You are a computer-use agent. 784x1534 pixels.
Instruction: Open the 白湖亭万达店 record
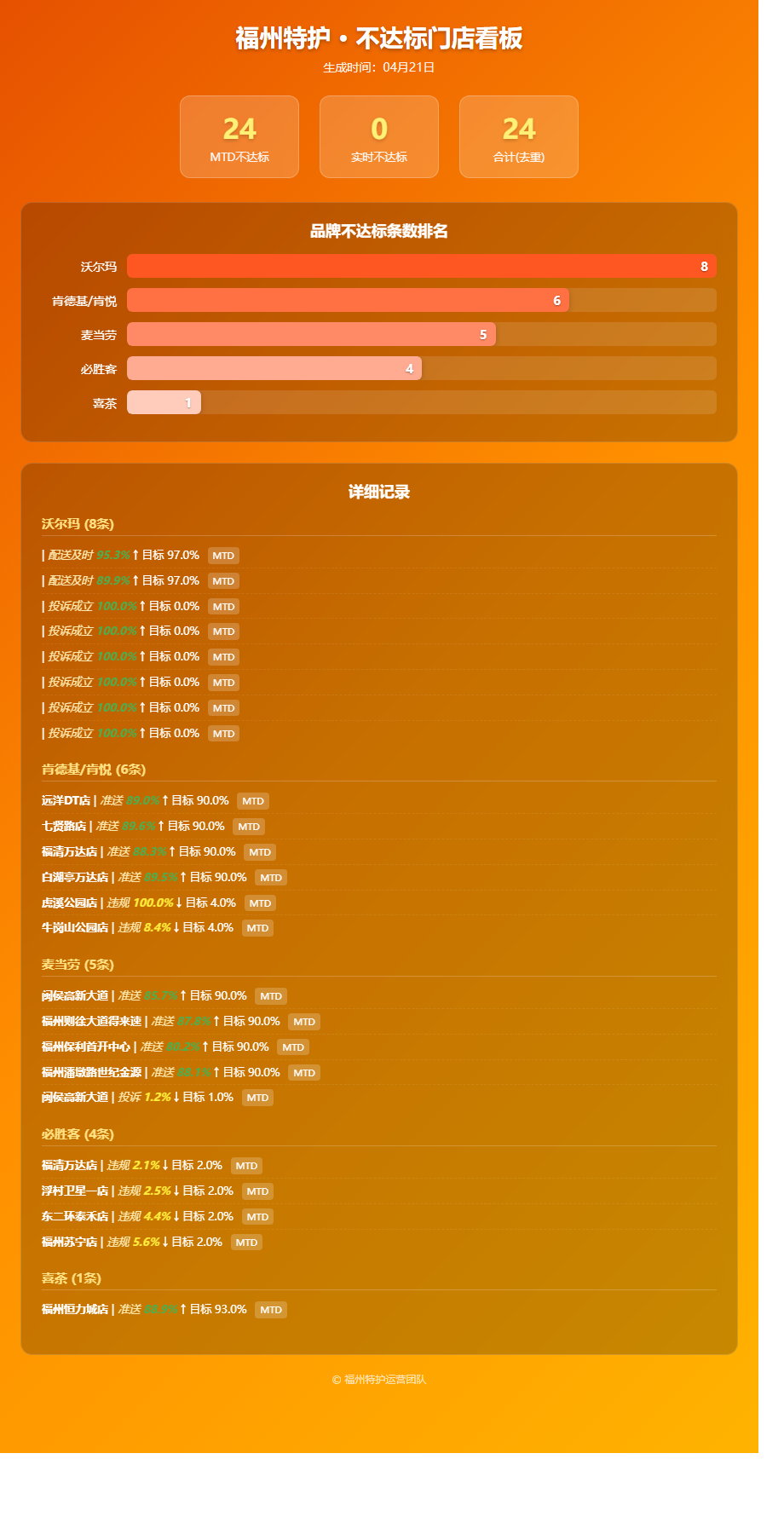point(379,878)
